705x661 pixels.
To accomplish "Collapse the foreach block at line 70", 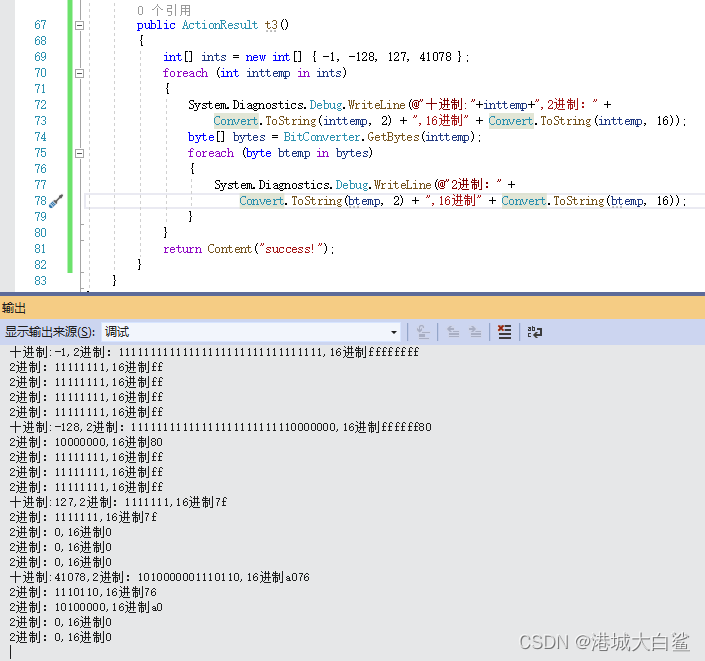I will point(79,73).
